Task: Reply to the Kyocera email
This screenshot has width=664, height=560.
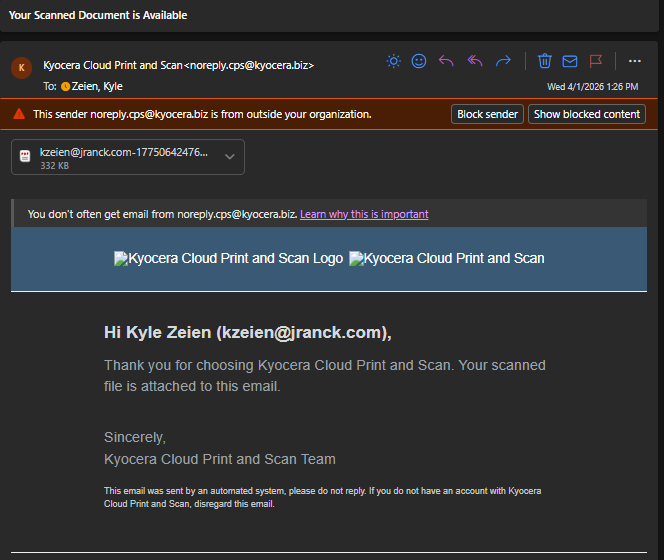Action: point(446,61)
